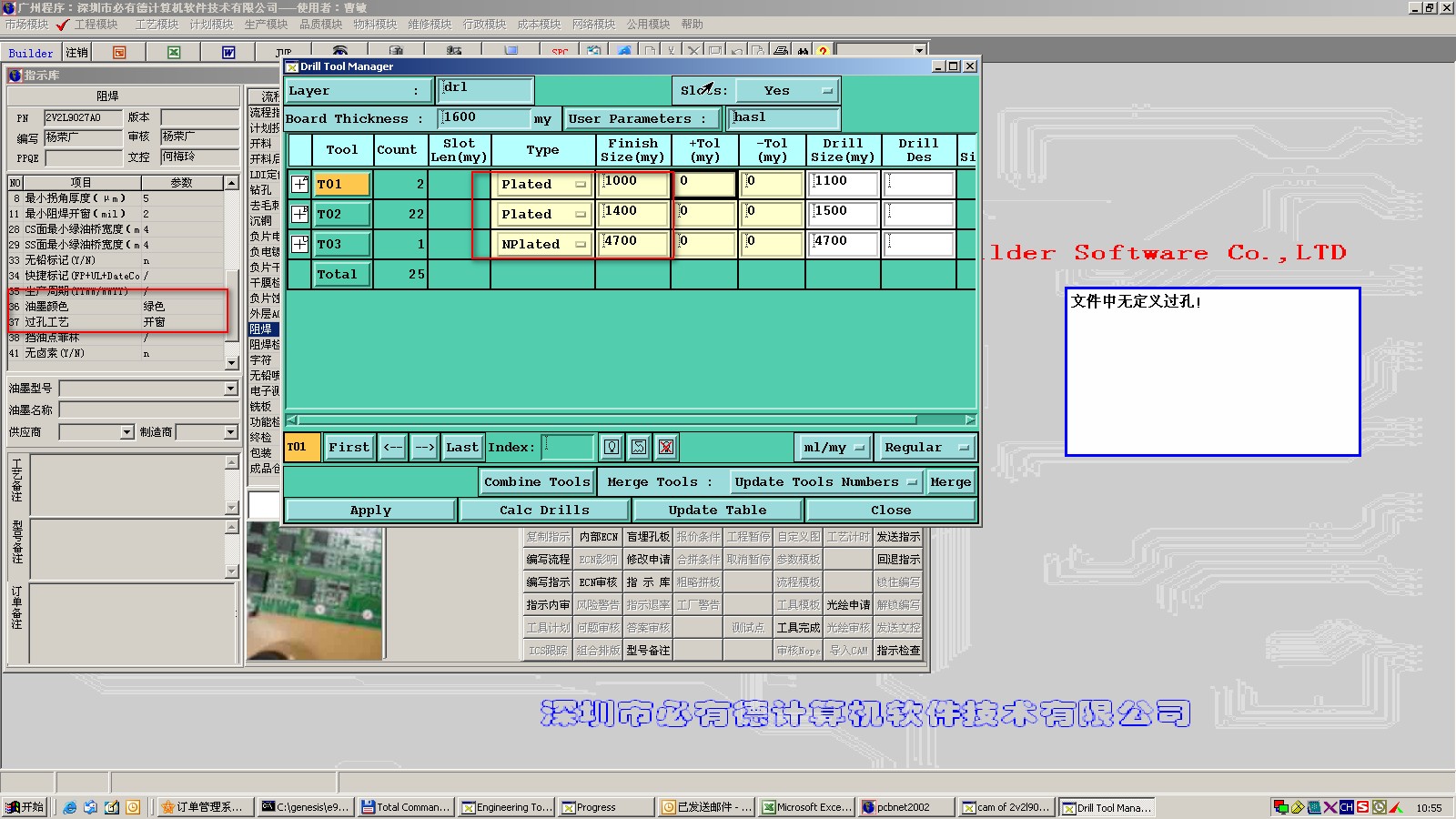Expand the T01 tool row

(299, 184)
